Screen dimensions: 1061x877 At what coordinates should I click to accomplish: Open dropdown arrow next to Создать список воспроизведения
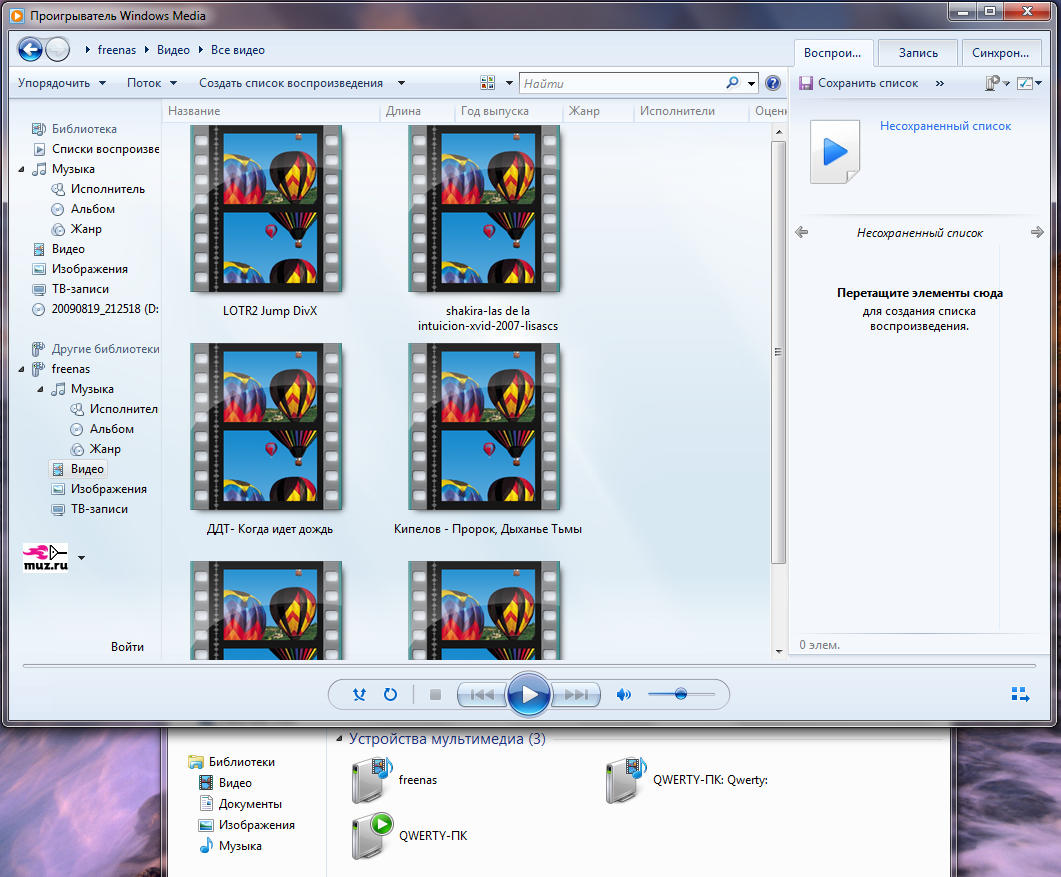(x=401, y=83)
